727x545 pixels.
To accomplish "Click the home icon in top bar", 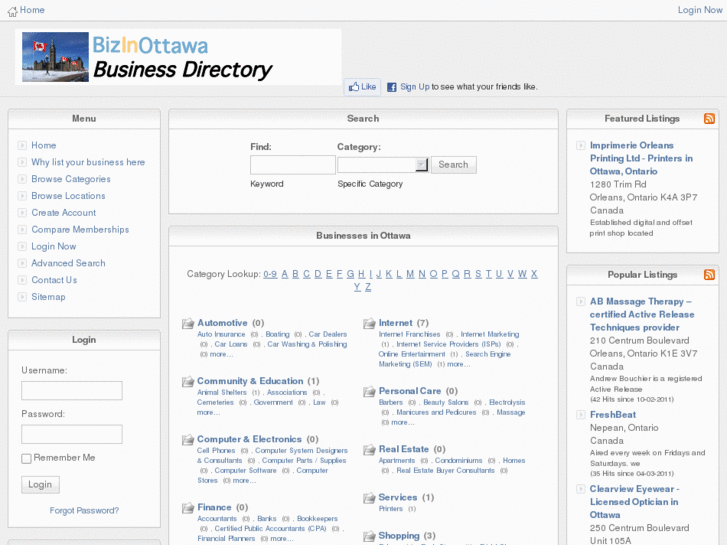I will tap(12, 11).
